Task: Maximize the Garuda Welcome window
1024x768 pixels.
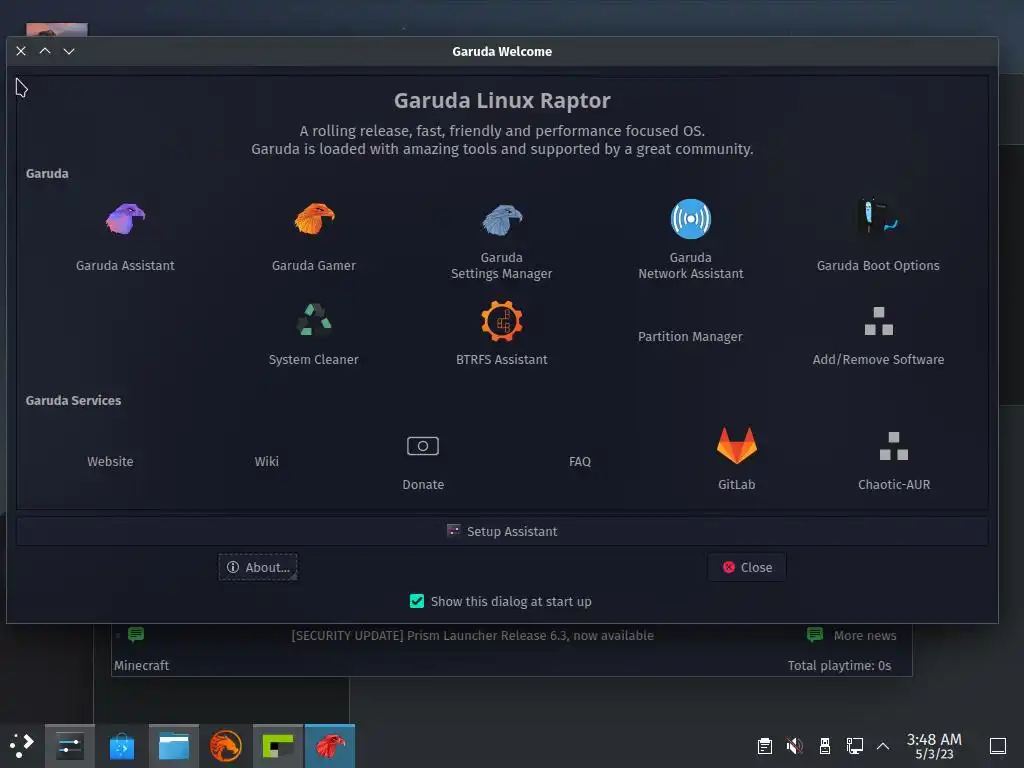Action: 45,51
